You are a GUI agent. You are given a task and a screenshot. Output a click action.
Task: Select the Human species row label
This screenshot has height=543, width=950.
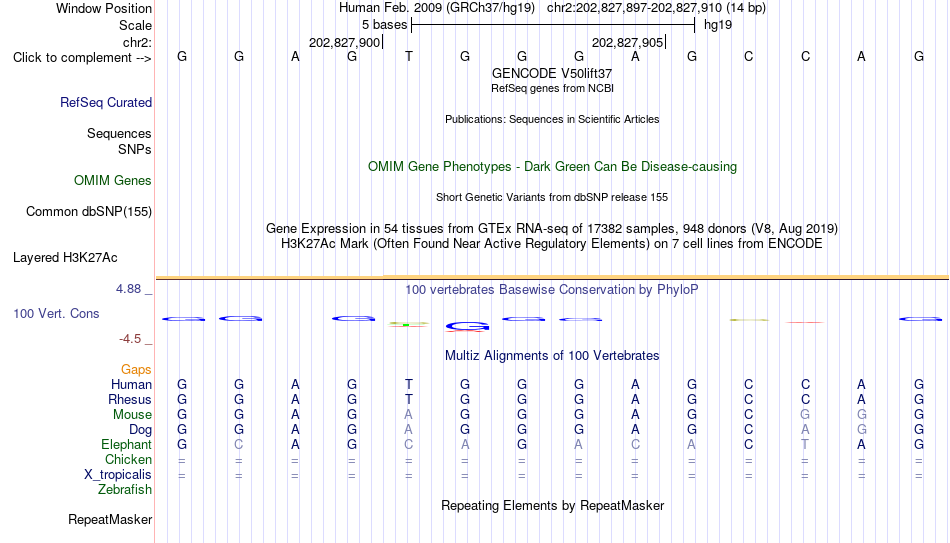click(x=131, y=384)
